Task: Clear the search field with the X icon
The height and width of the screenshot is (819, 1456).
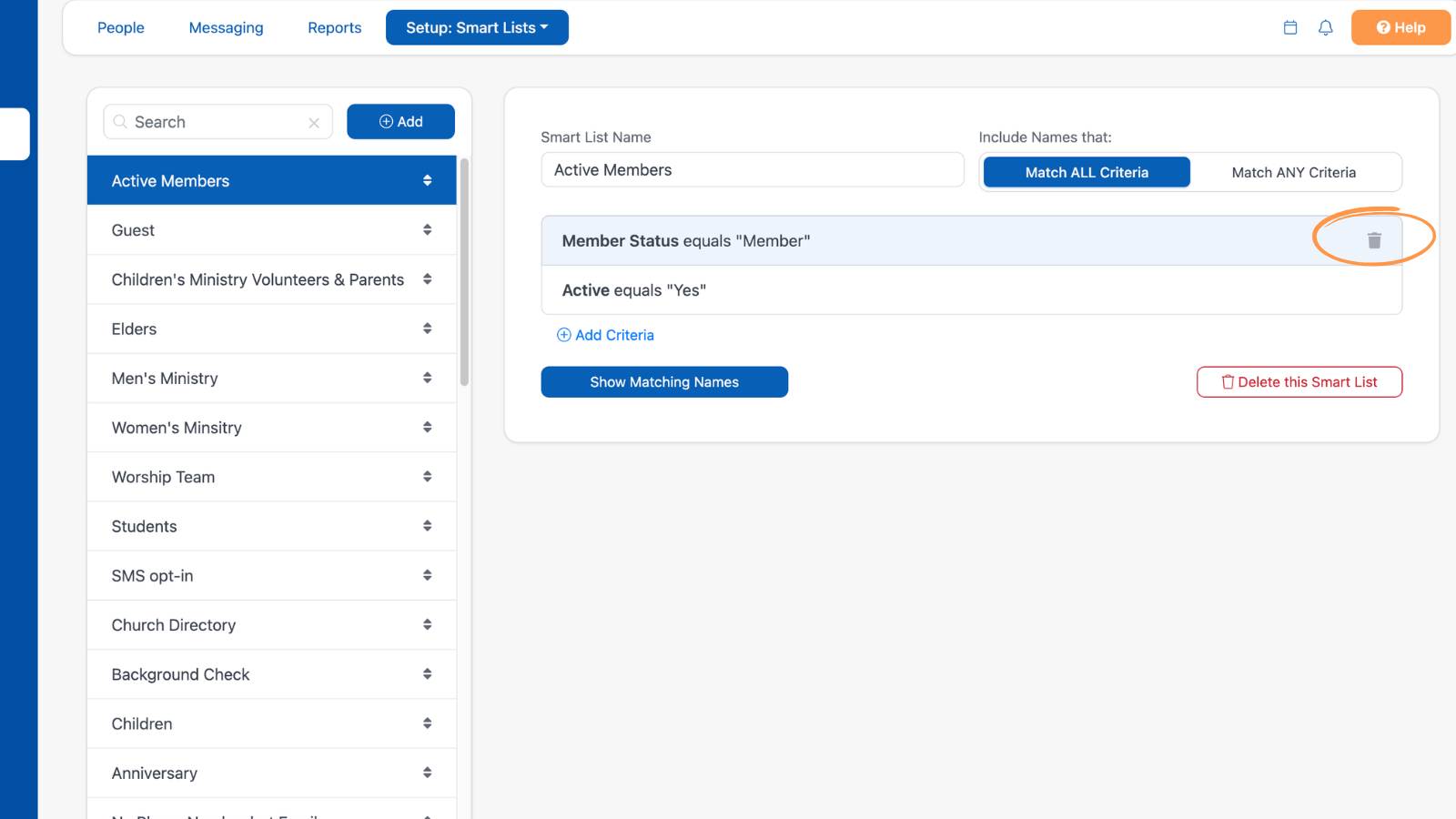Action: (314, 123)
